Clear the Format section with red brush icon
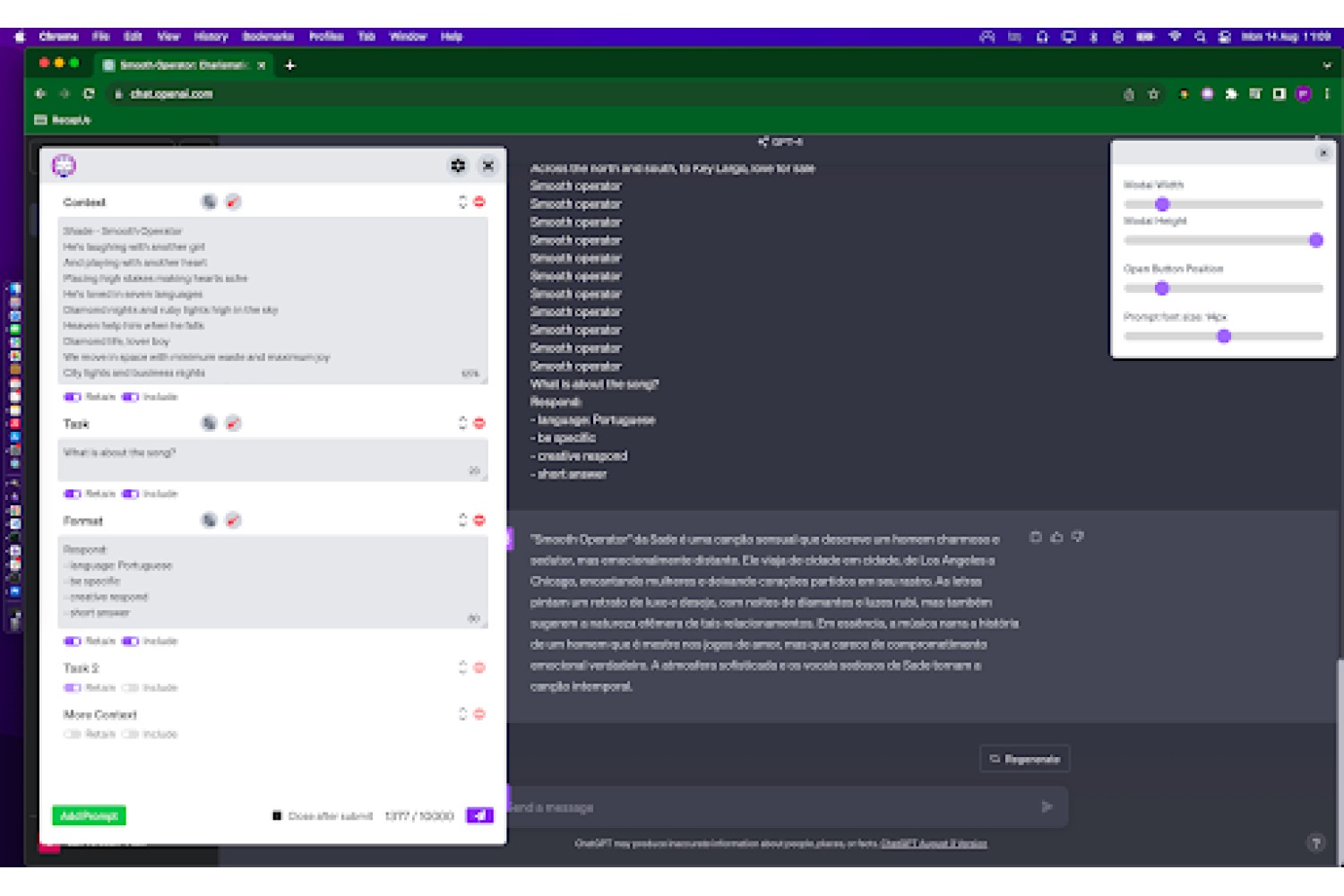The image size is (1344, 896). click(x=233, y=520)
